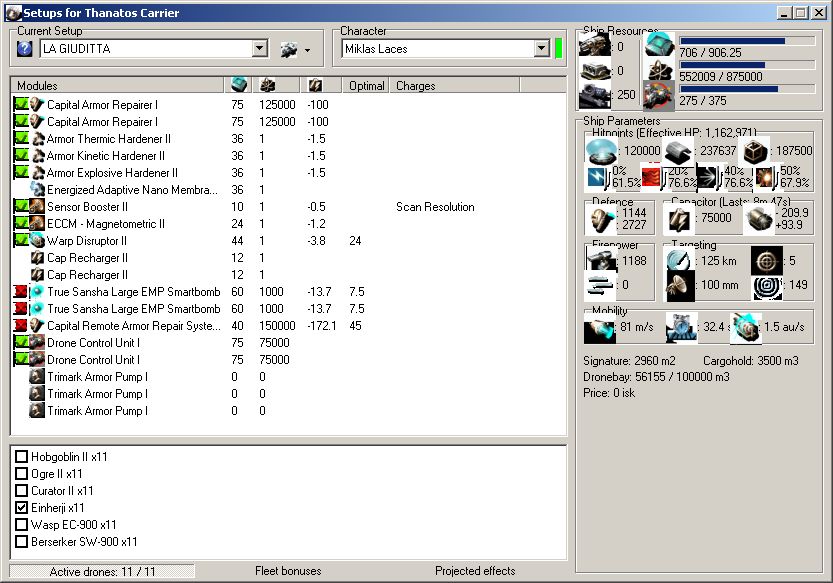Click the drone bandwidth progress bar
The width and height of the screenshot is (833, 583).
tap(747, 89)
